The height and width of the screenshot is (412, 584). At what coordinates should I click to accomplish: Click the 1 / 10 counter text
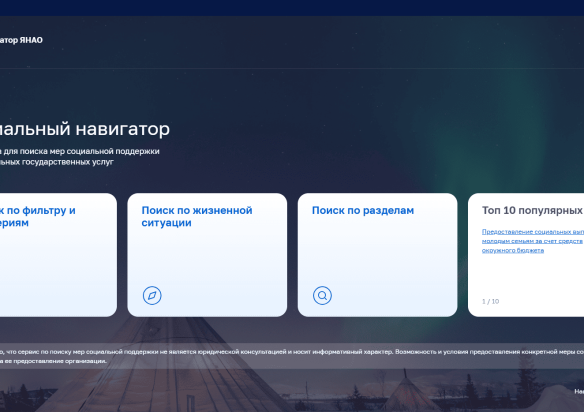tap(491, 301)
